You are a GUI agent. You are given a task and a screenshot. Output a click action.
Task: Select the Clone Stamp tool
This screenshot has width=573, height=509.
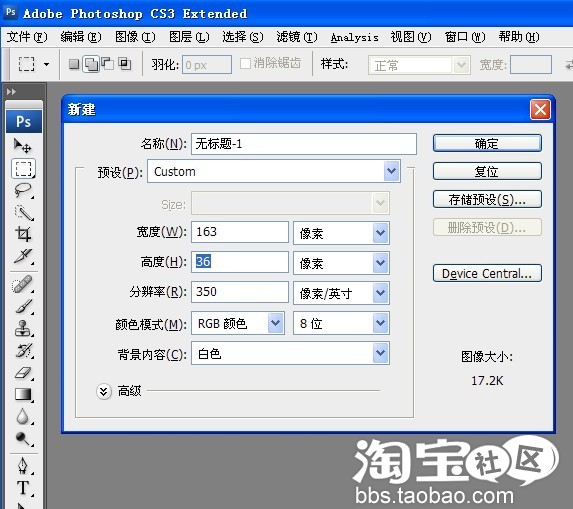[23, 328]
